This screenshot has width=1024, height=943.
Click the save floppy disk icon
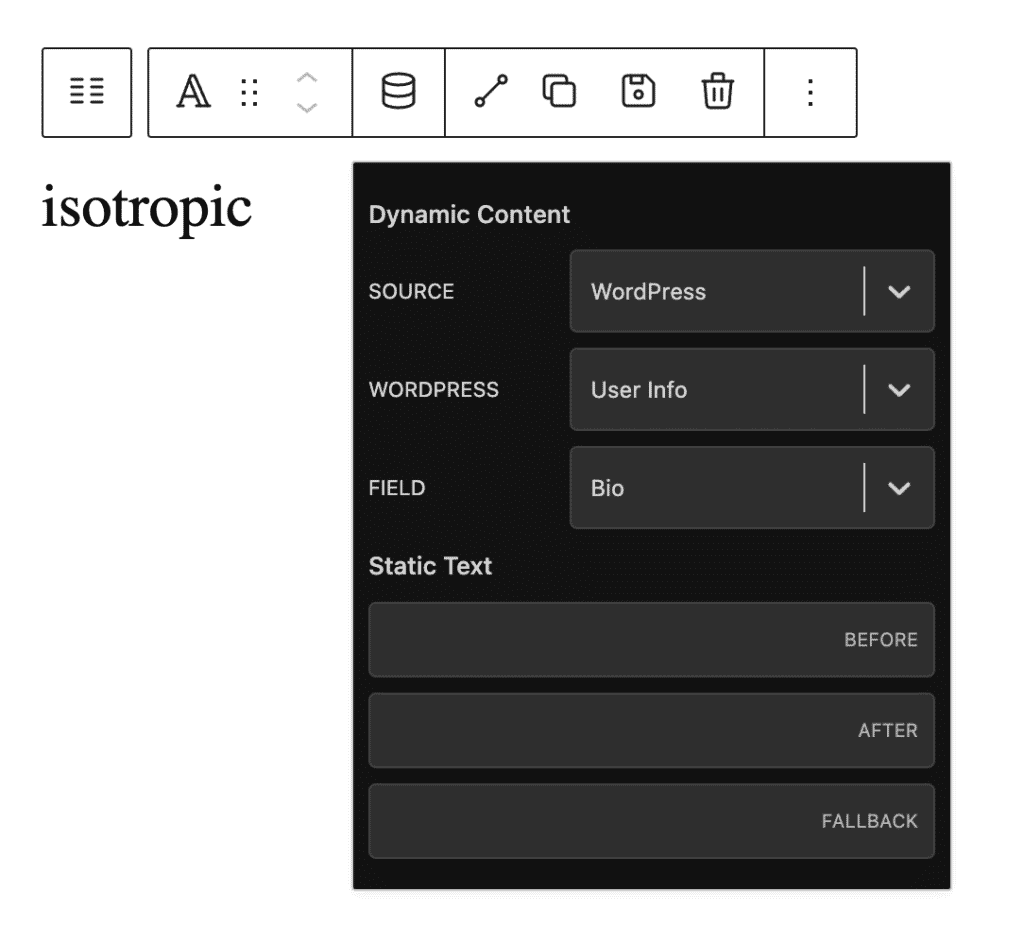coord(638,91)
